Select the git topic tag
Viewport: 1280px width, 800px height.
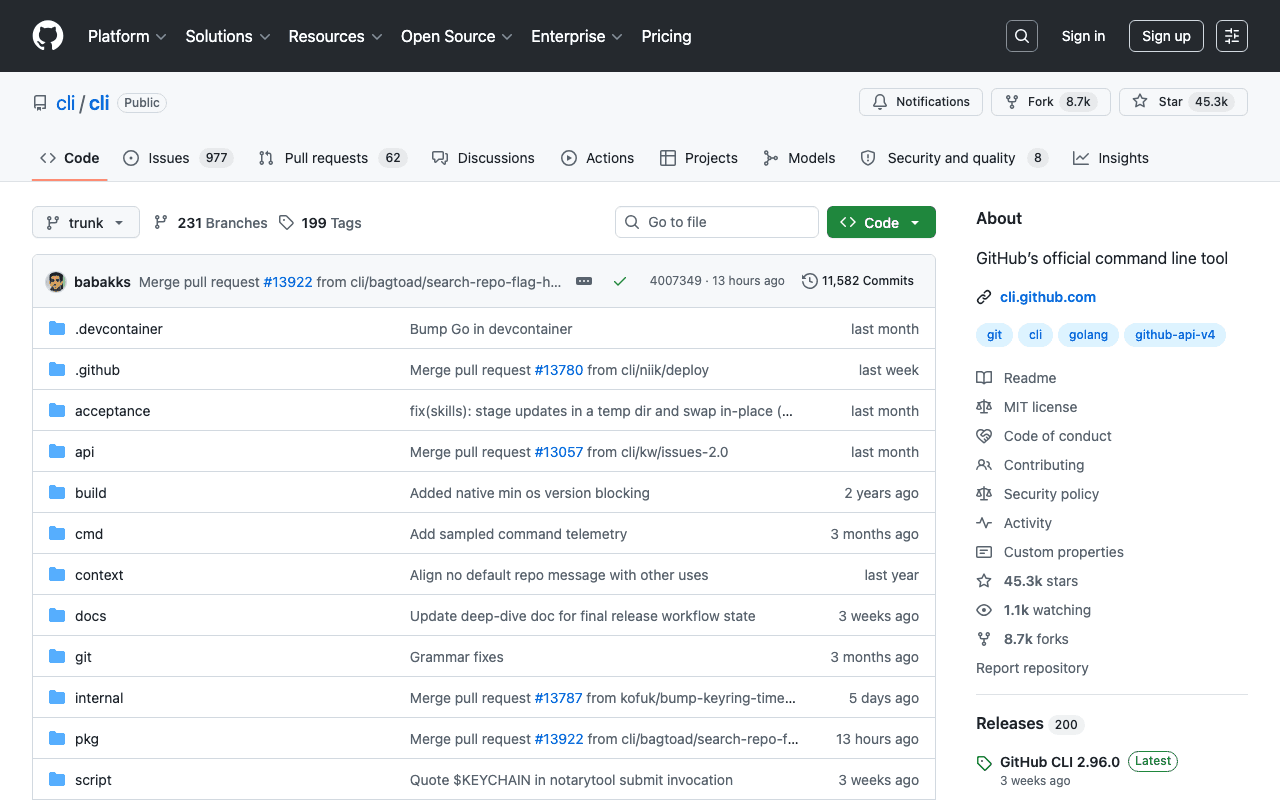[x=994, y=335]
